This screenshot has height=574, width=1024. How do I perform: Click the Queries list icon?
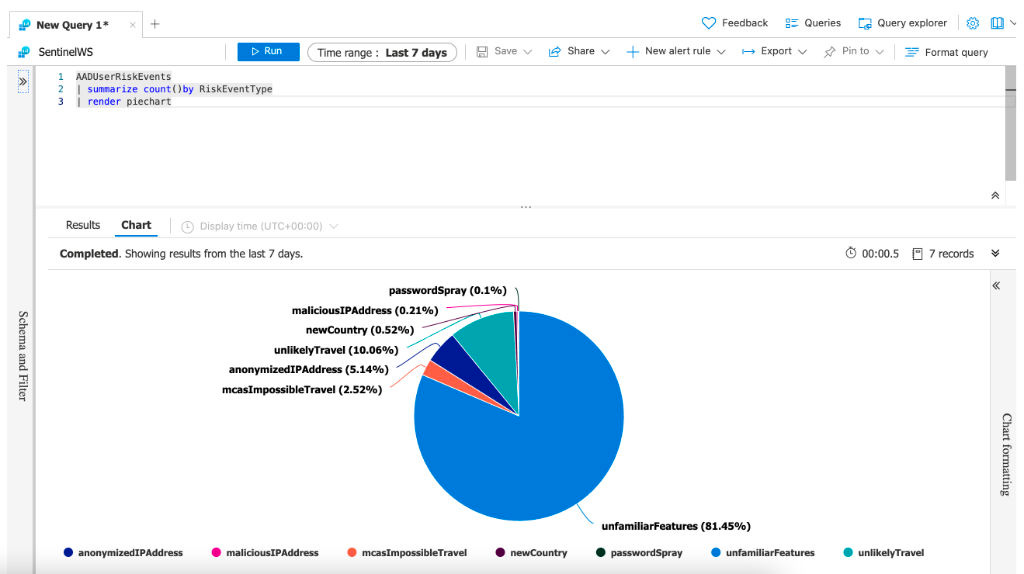[x=792, y=24]
